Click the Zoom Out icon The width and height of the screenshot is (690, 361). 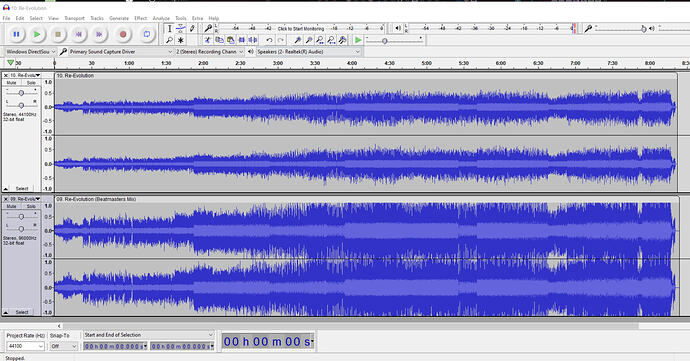[309, 40]
